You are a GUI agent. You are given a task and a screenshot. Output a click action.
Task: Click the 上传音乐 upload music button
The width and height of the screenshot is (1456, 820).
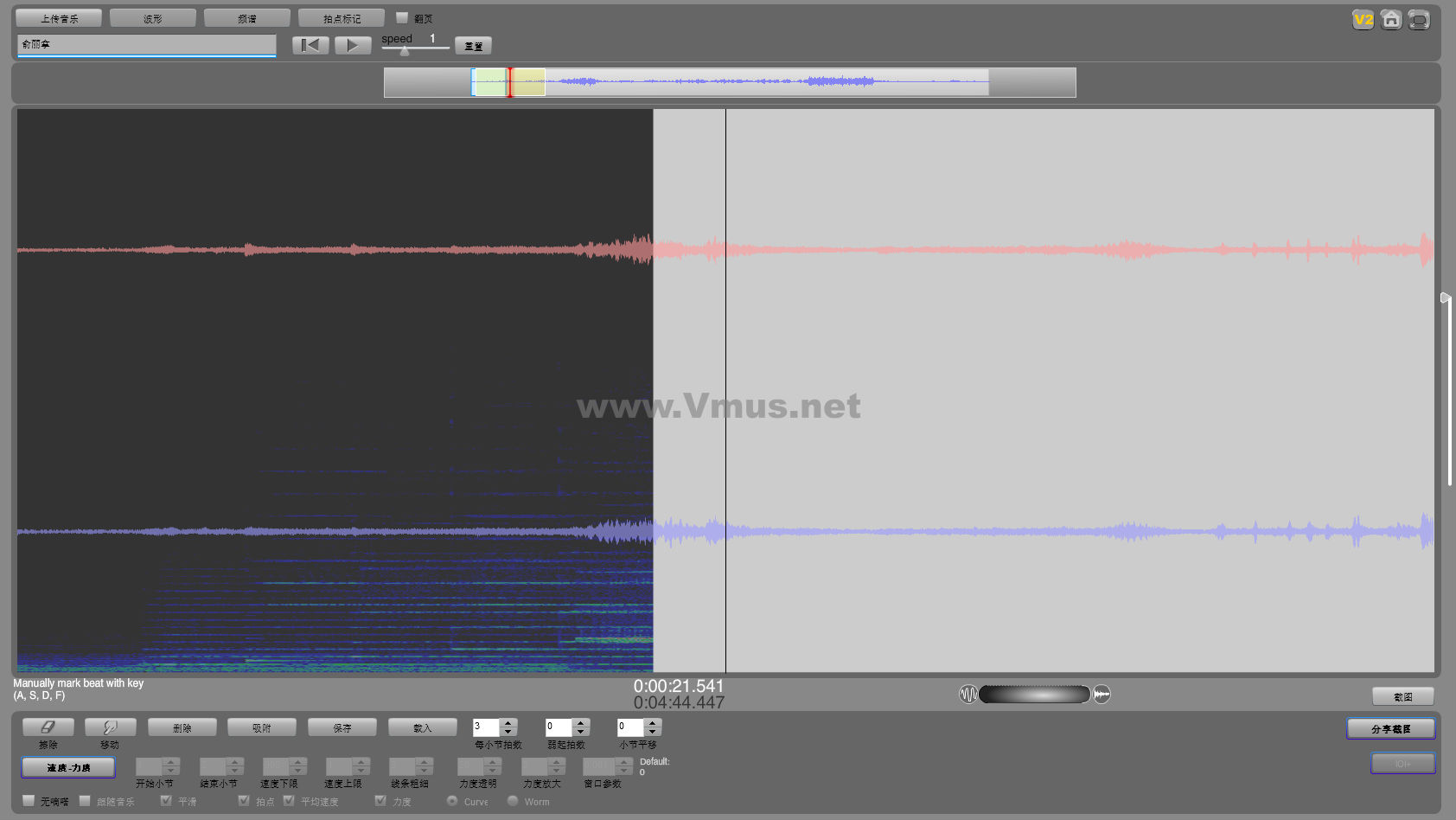tap(59, 18)
